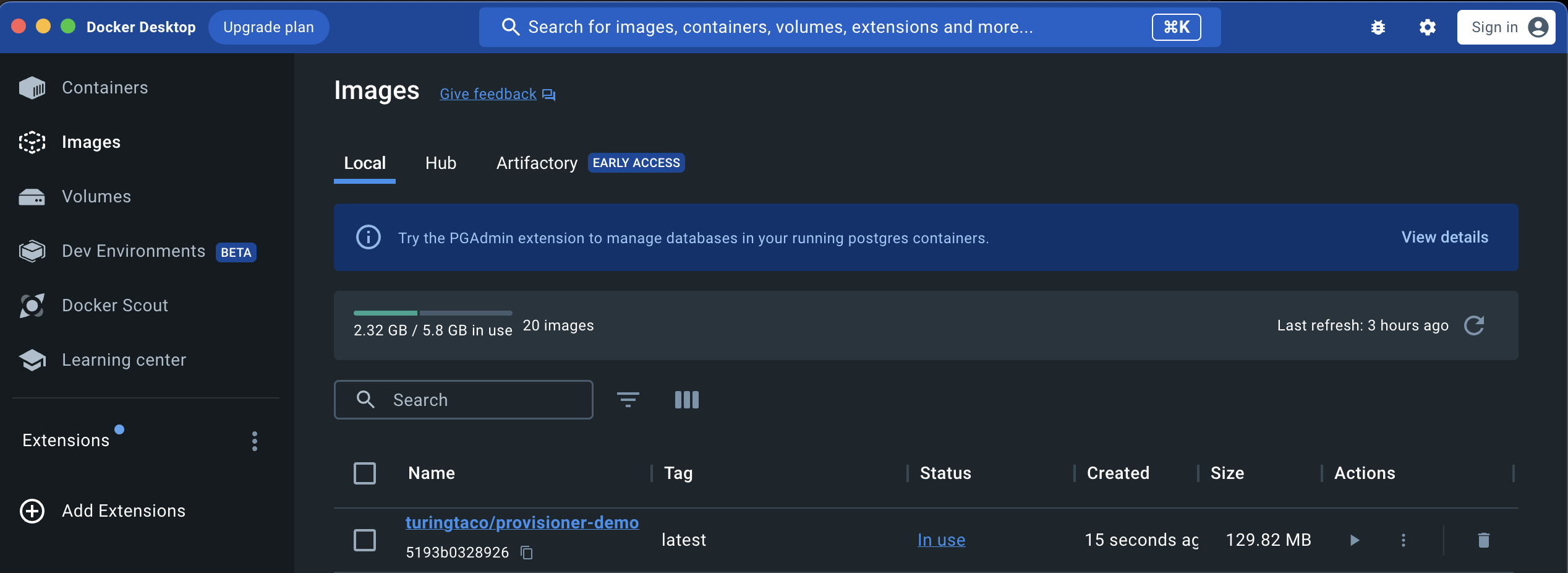Open the column display options icon
This screenshot has width=1568, height=573.
pyautogui.click(x=687, y=400)
